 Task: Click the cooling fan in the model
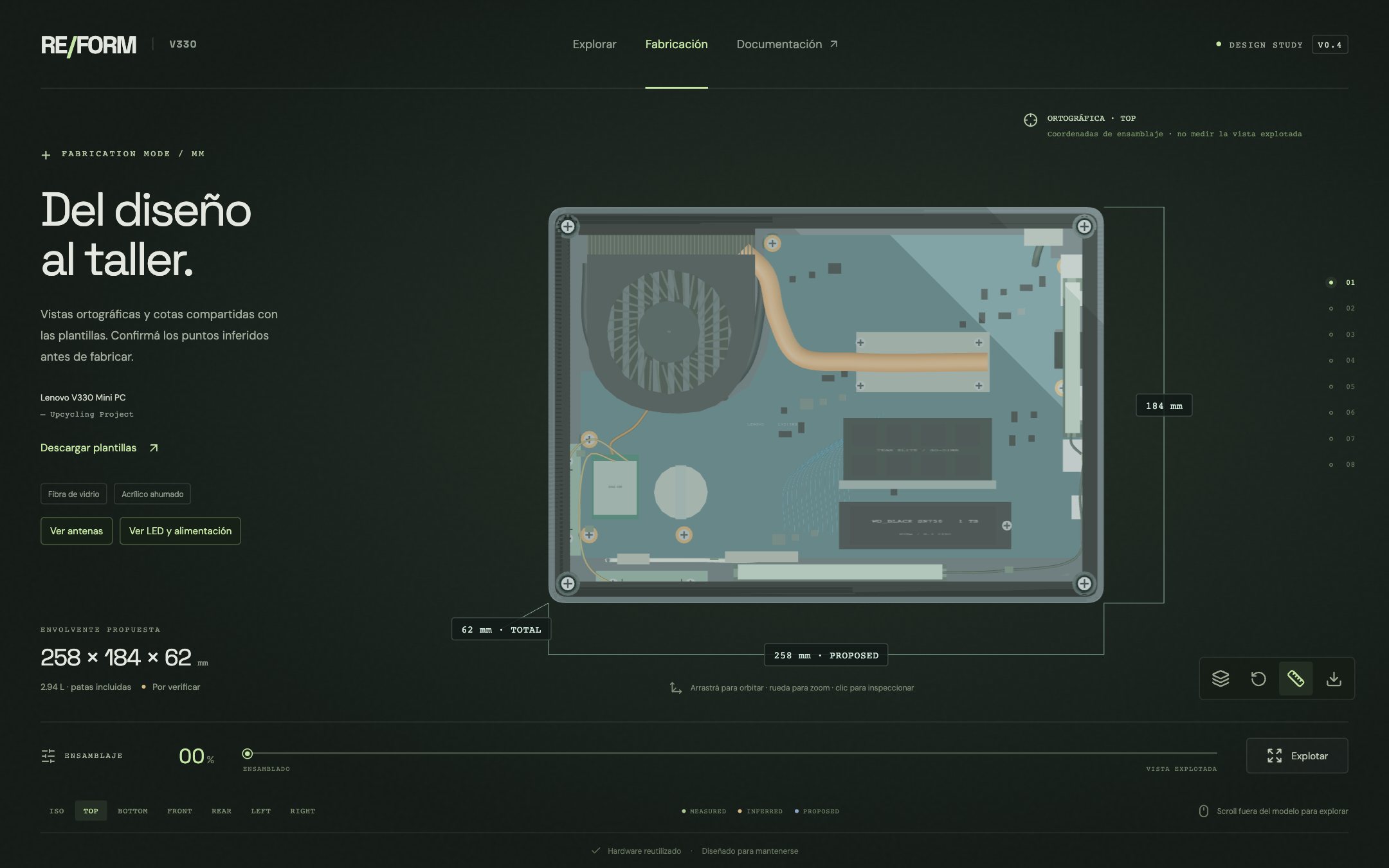tap(669, 331)
